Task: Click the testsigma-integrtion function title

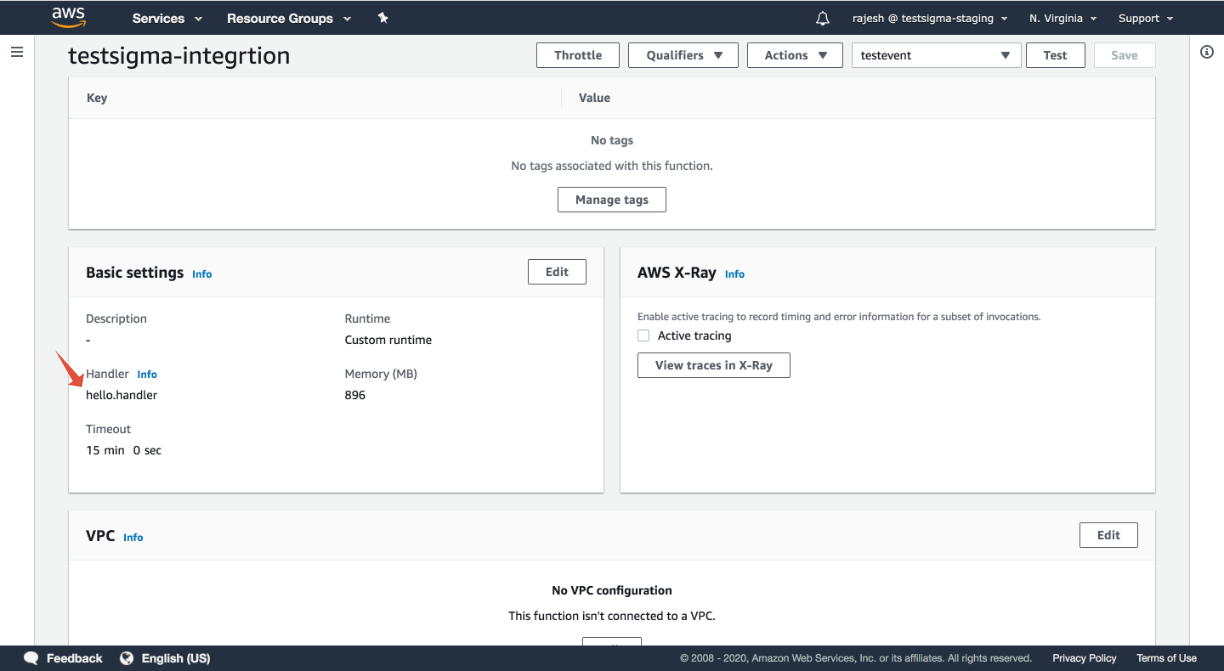Action: (179, 56)
